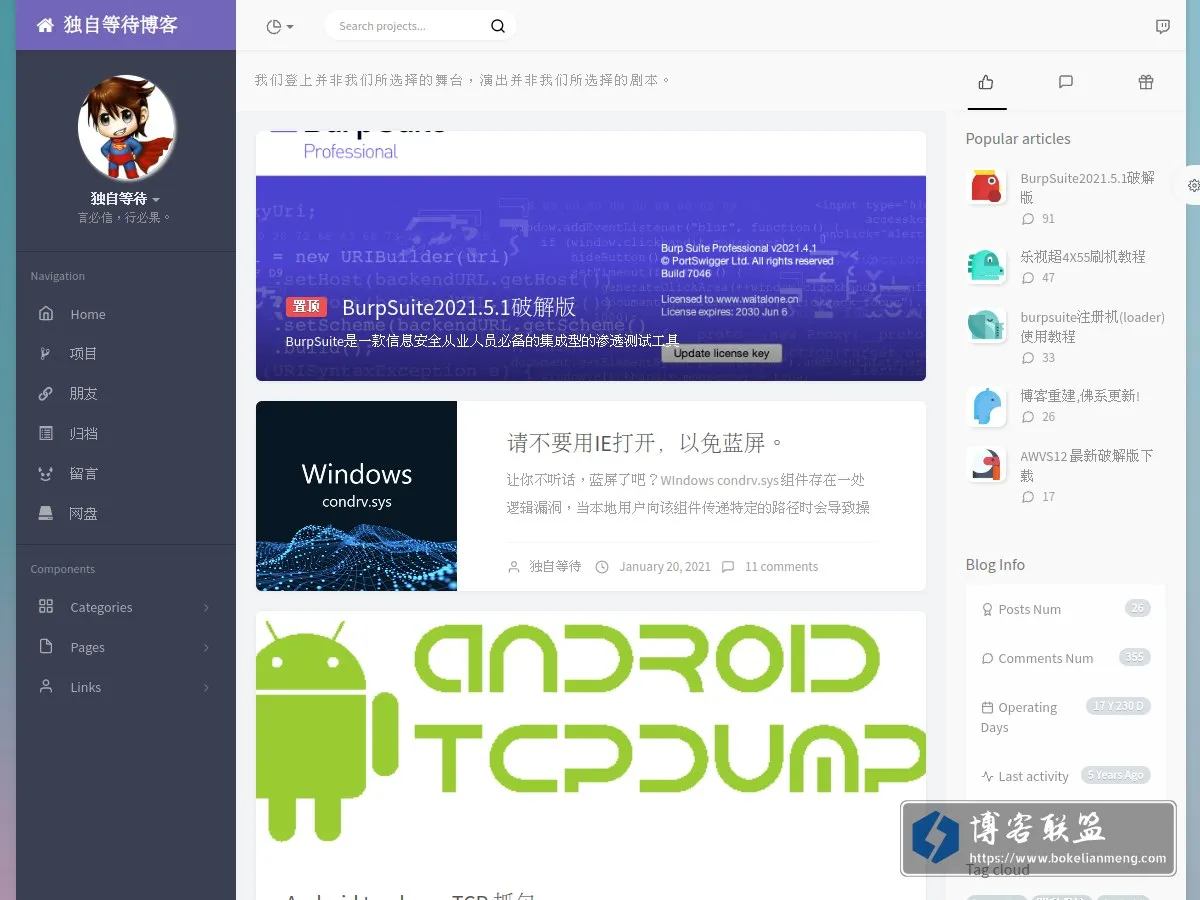The height and width of the screenshot is (900, 1200).
Task: Open popular article burpsuite注册机(loader)使用教程
Action: click(1093, 326)
